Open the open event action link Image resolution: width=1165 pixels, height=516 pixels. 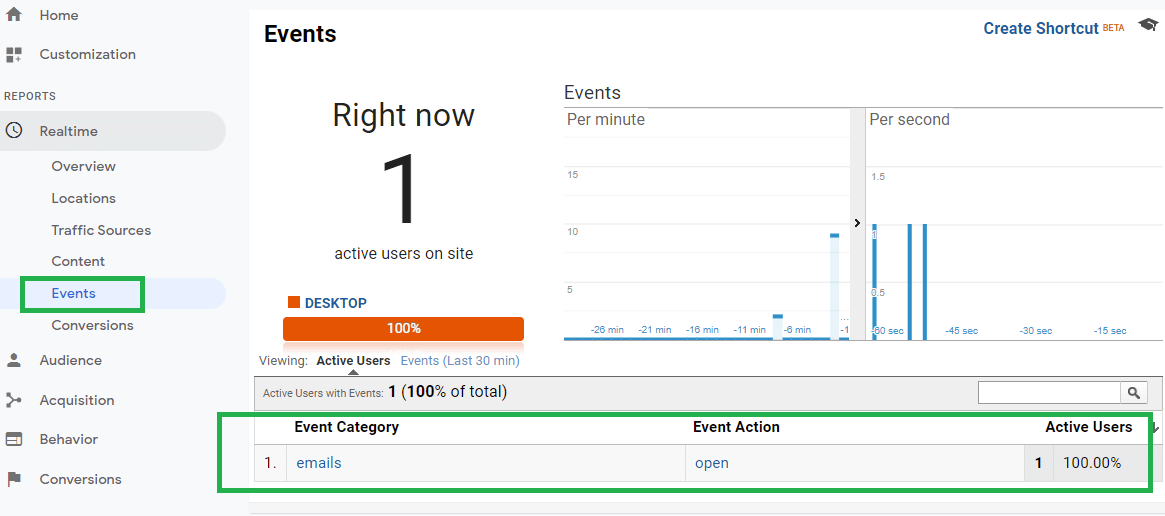coord(712,462)
